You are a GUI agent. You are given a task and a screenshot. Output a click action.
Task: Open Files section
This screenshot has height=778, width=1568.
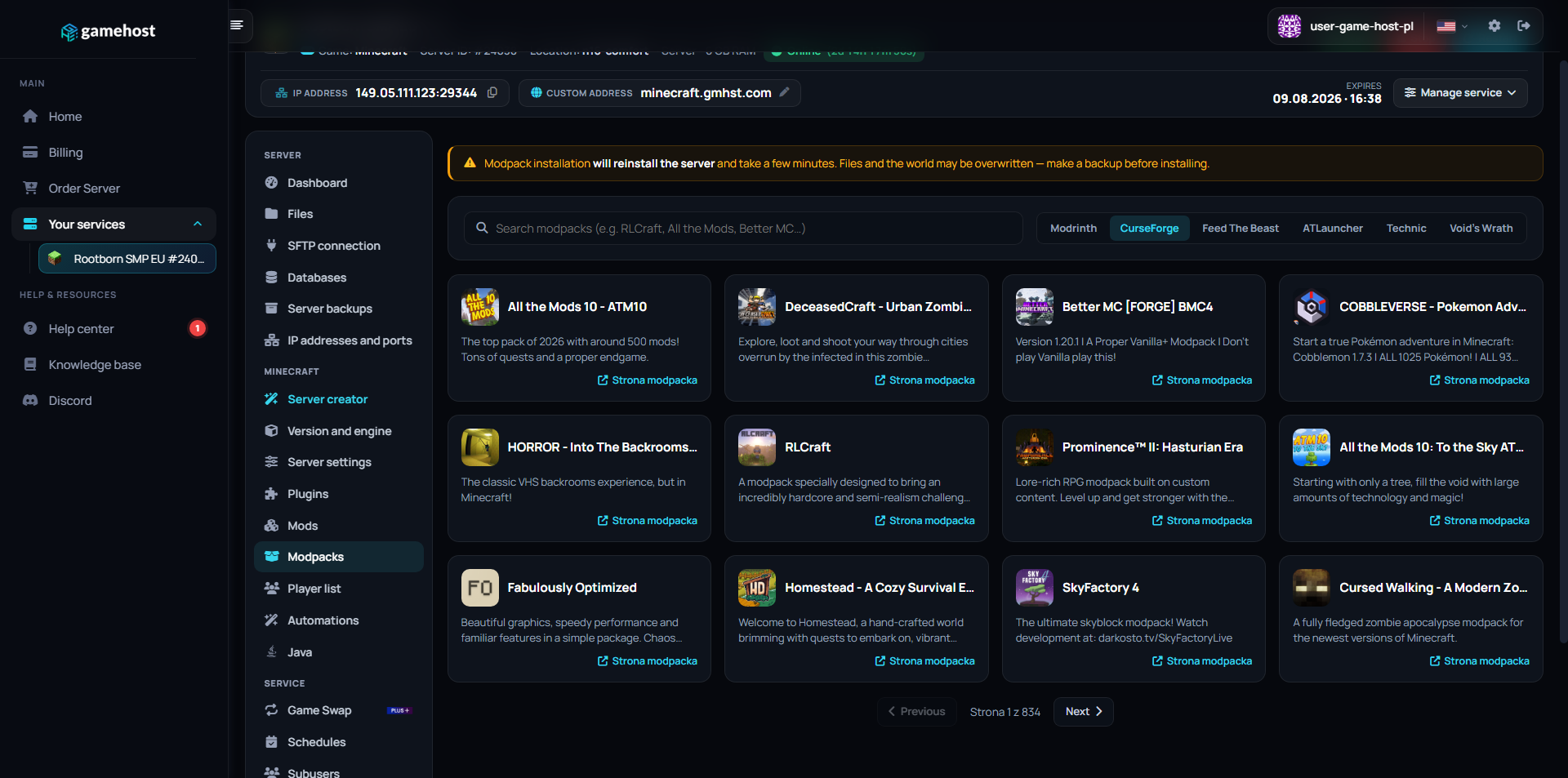pyautogui.click(x=339, y=214)
